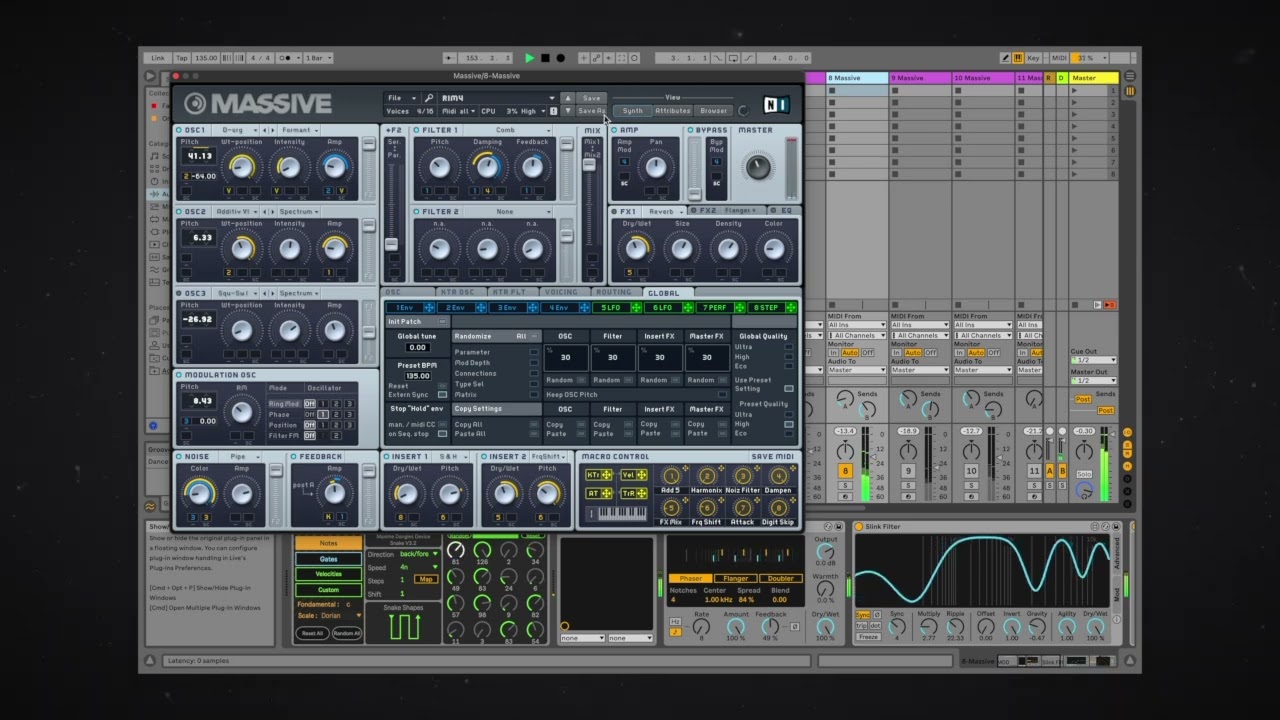
Task: Toggle OSC1 power button
Action: pyautogui.click(x=180, y=130)
